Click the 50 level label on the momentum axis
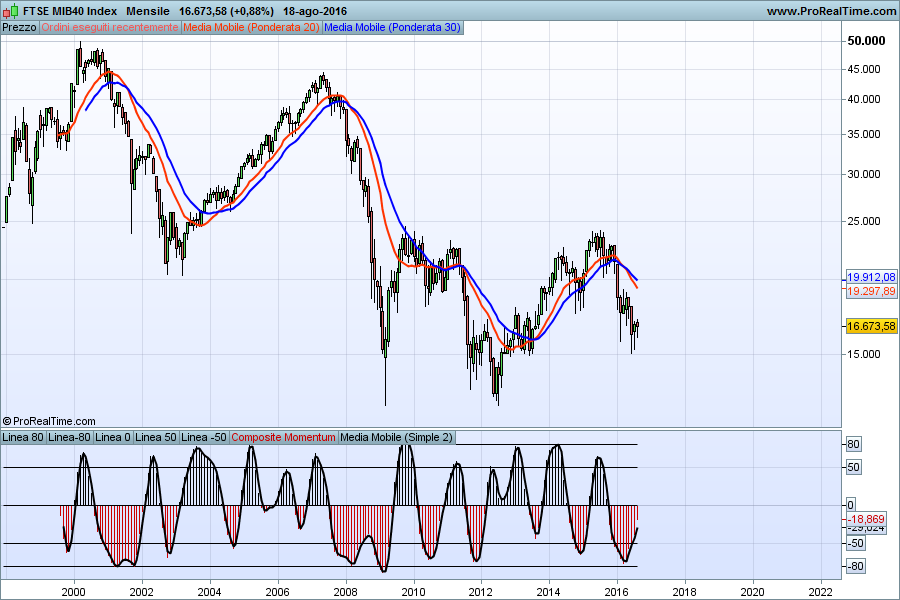The width and height of the screenshot is (900, 600). pyautogui.click(x=854, y=467)
